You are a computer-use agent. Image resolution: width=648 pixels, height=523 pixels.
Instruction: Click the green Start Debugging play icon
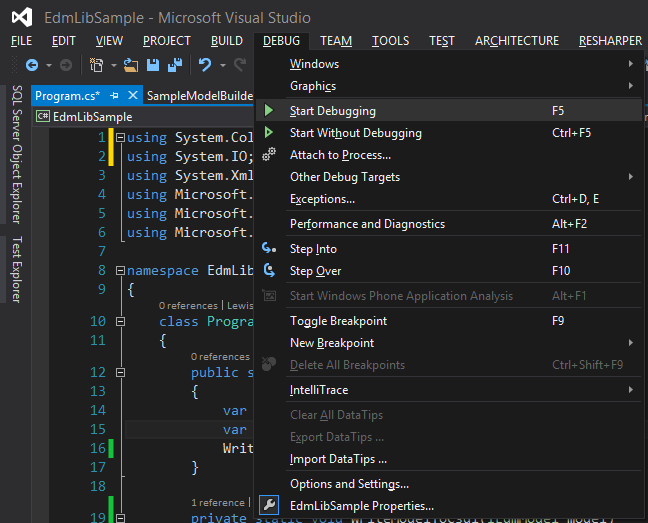(x=269, y=110)
